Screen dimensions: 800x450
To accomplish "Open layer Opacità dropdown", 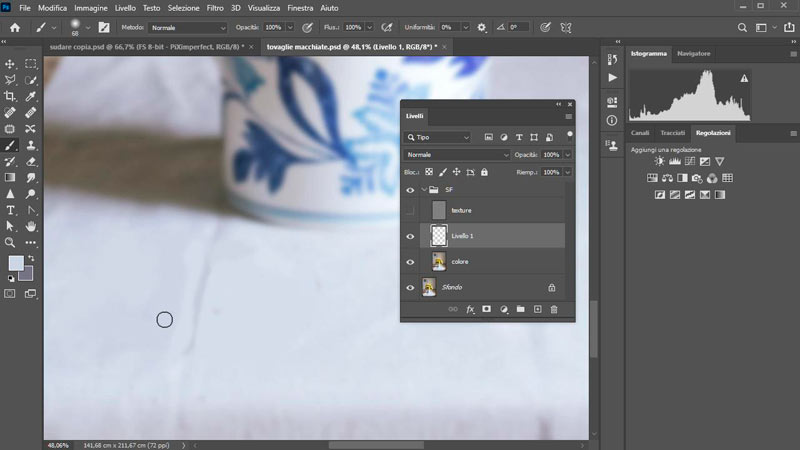I will point(567,155).
